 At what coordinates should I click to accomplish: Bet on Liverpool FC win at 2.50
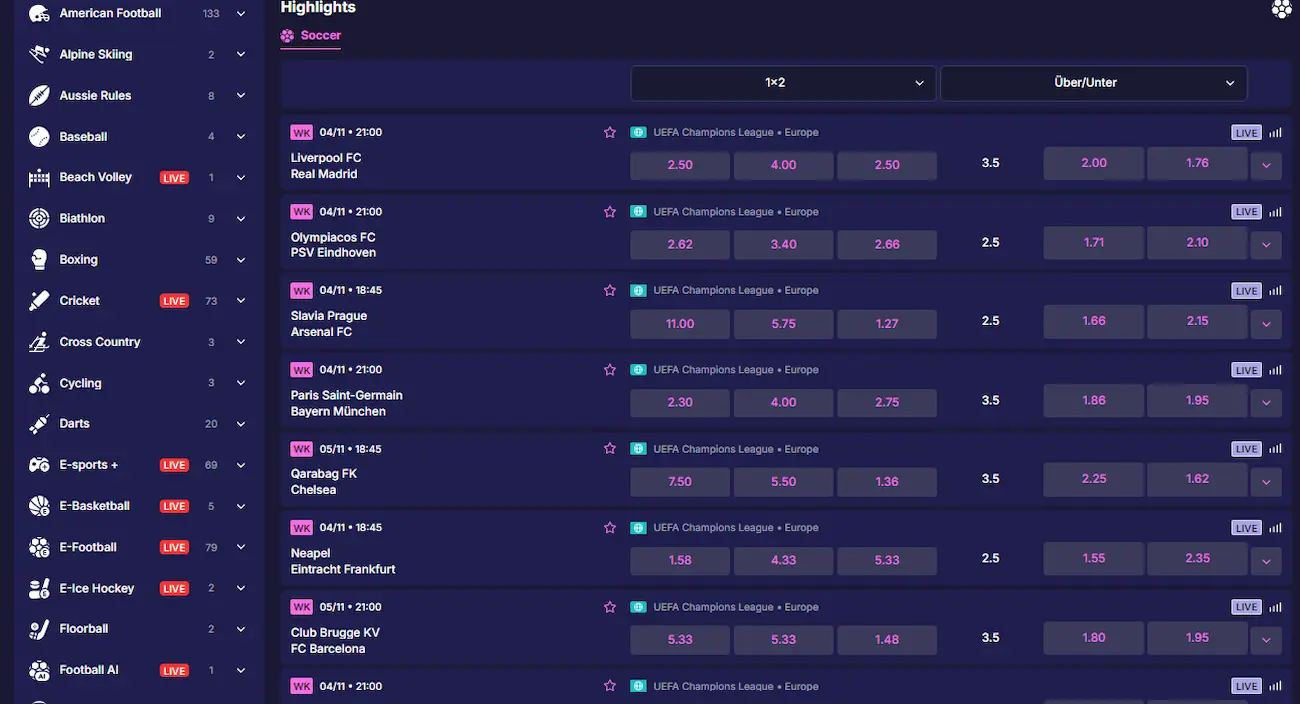point(680,165)
